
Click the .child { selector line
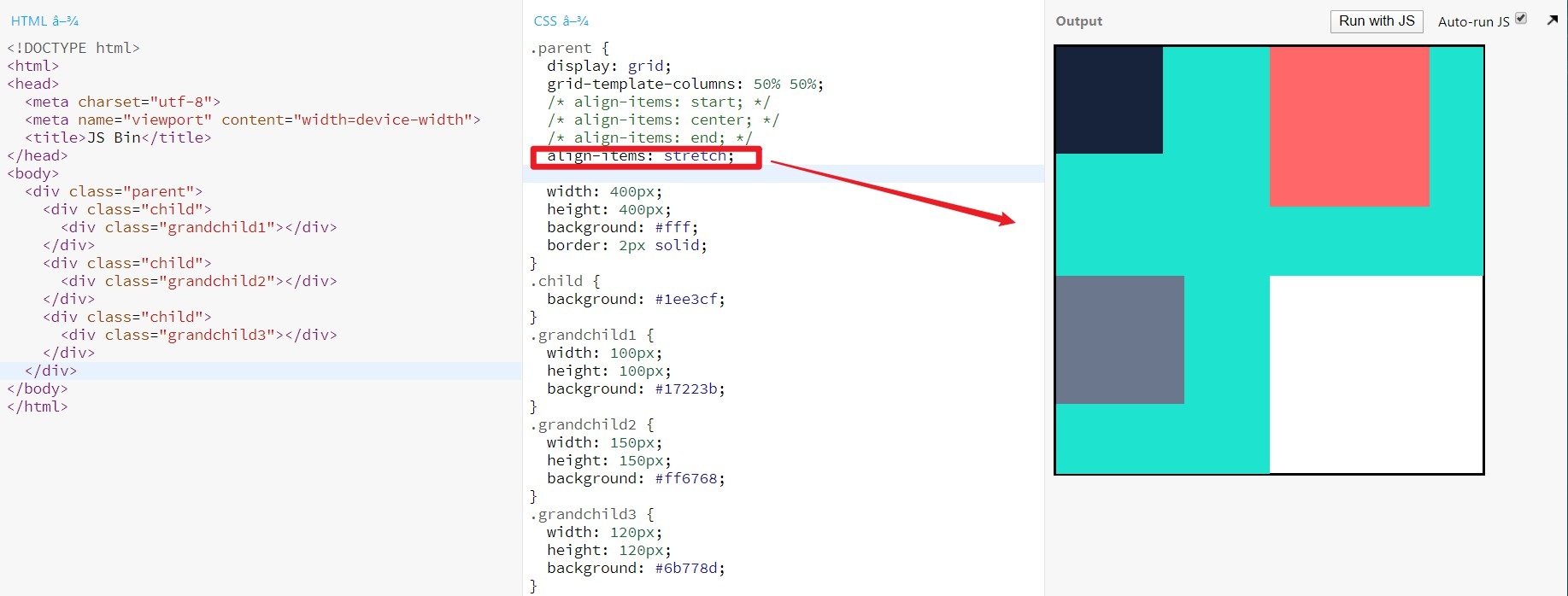pyautogui.click(x=566, y=281)
